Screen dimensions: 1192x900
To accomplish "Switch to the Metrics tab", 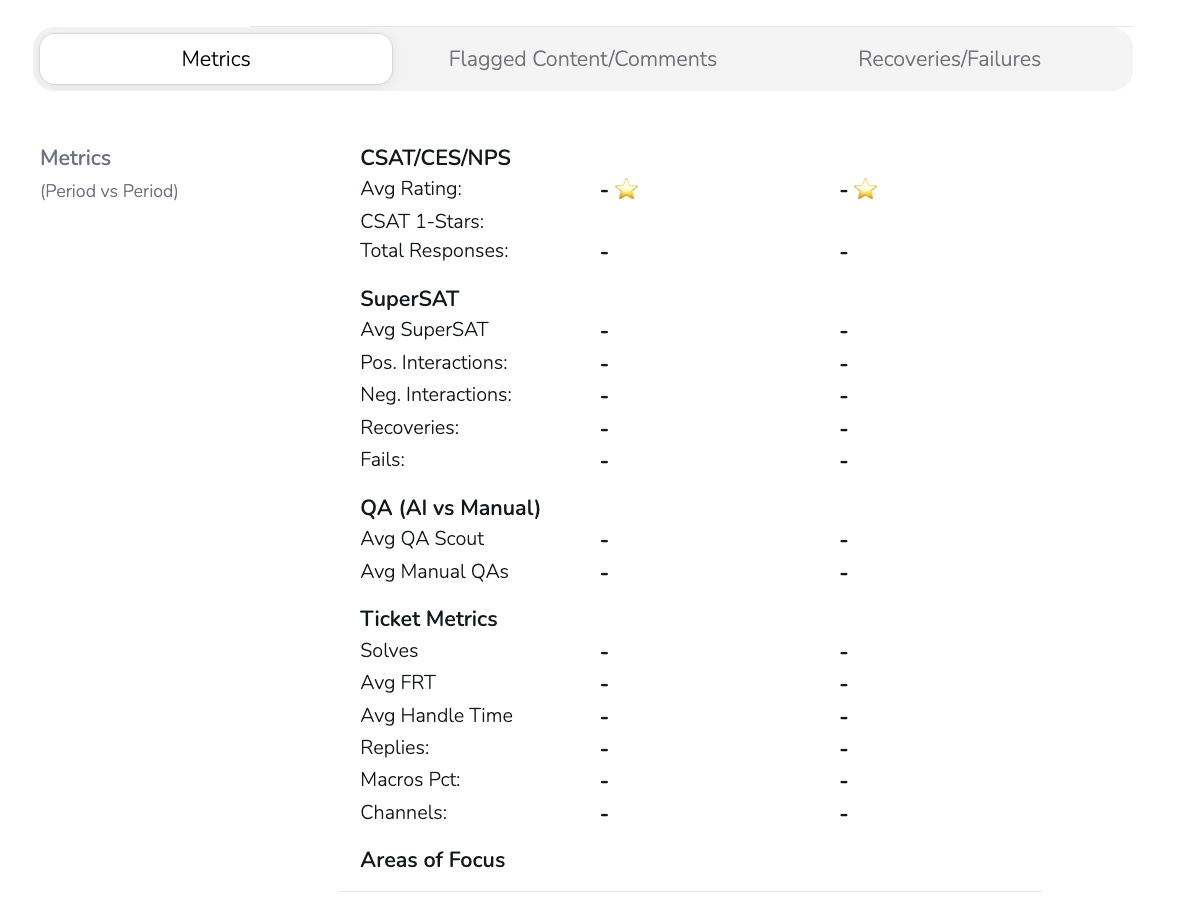I will pos(216,59).
